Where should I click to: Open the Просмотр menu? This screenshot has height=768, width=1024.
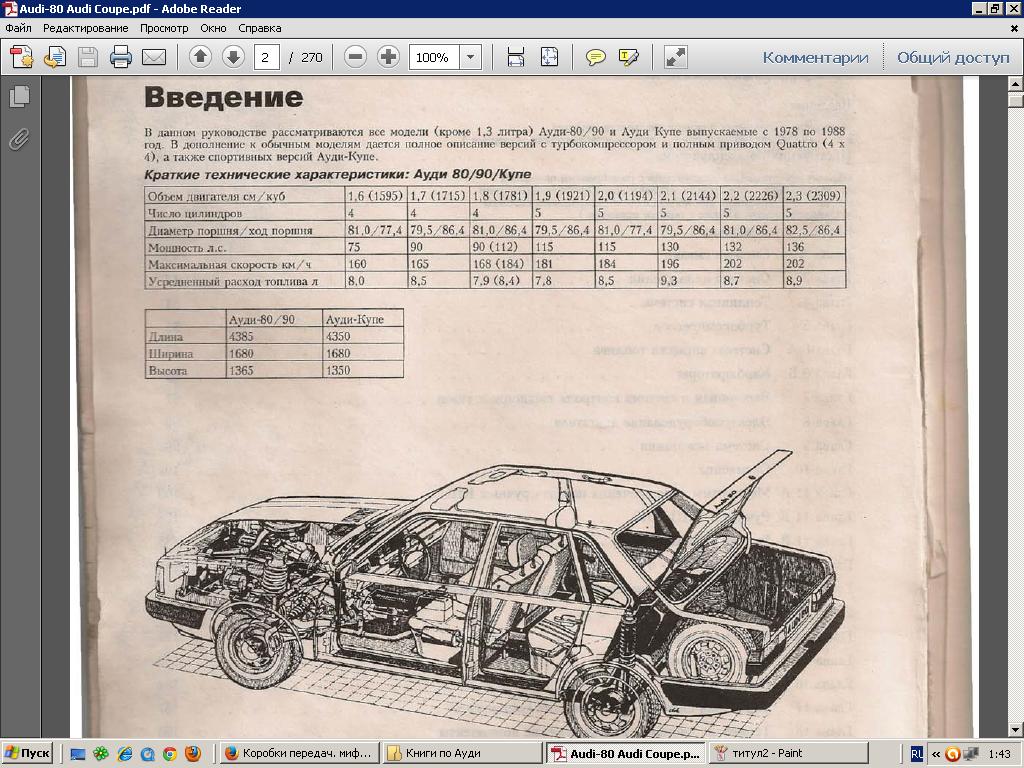163,28
